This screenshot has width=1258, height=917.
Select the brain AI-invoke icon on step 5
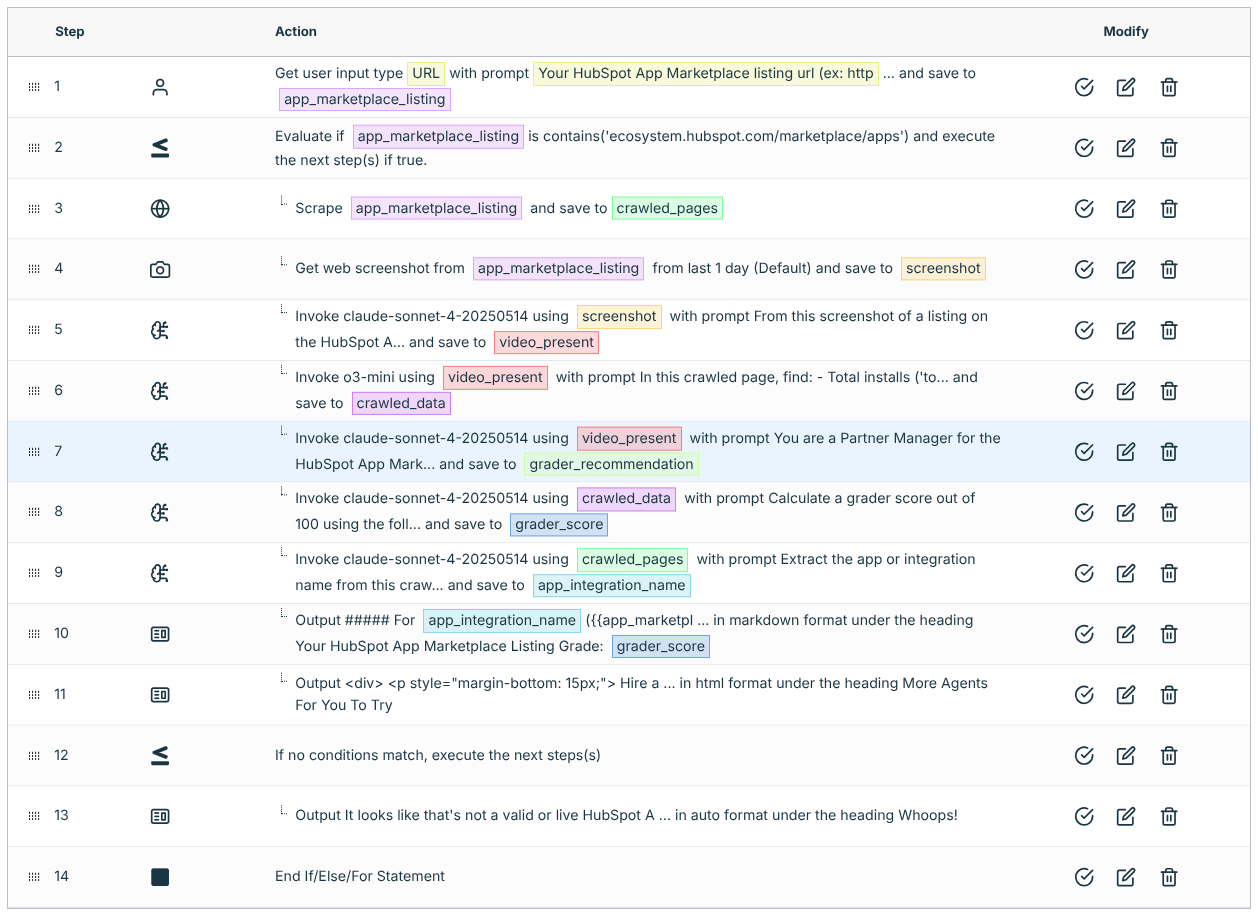[160, 330]
